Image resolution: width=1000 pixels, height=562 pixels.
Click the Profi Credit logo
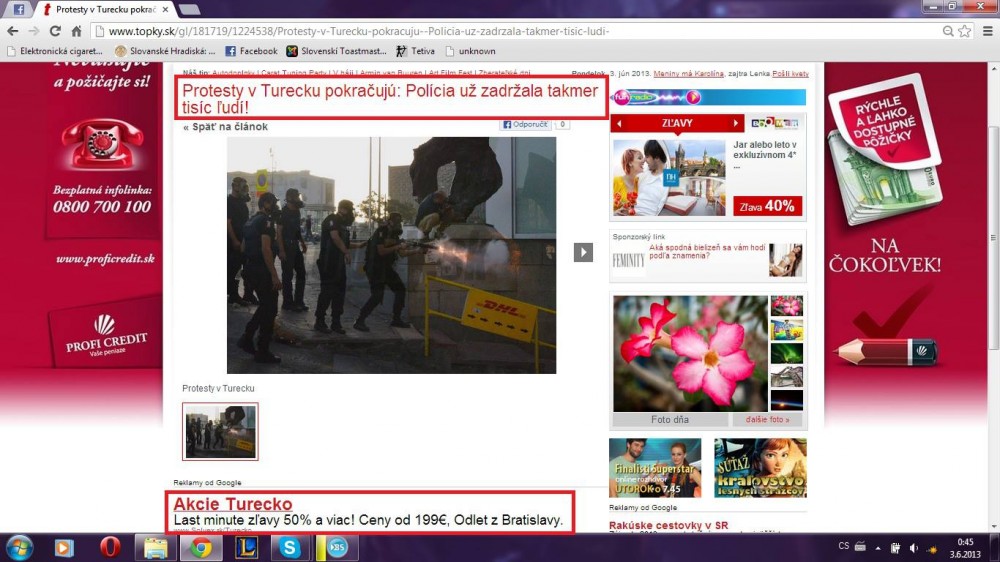[x=106, y=334]
